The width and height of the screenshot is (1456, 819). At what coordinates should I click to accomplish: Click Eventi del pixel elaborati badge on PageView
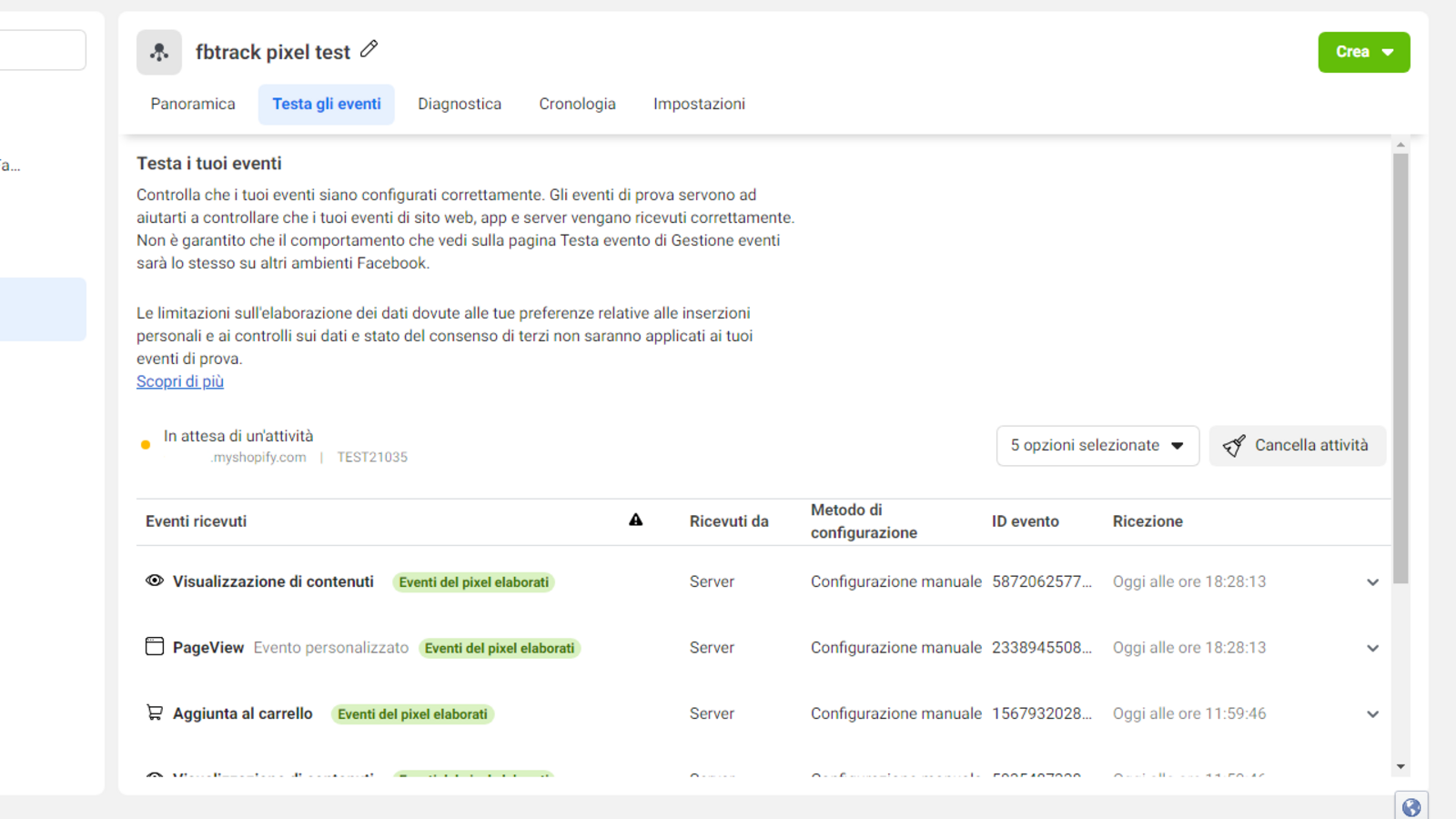(x=500, y=648)
